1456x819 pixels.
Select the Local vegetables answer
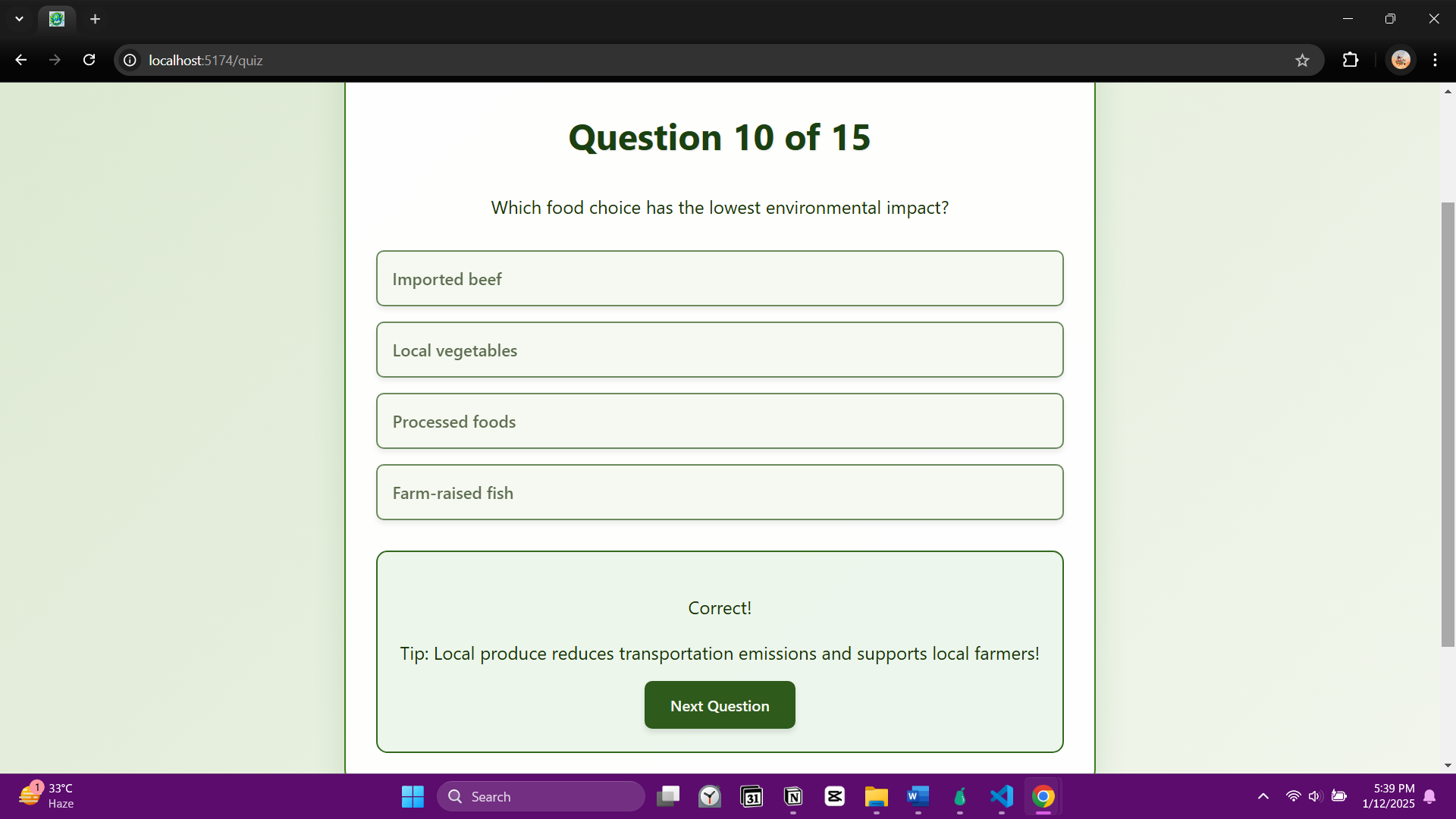tap(719, 350)
